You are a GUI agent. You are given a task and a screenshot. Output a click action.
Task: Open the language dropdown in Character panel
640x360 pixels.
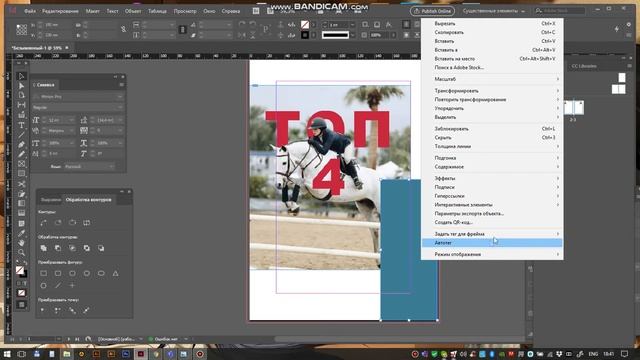coord(111,167)
